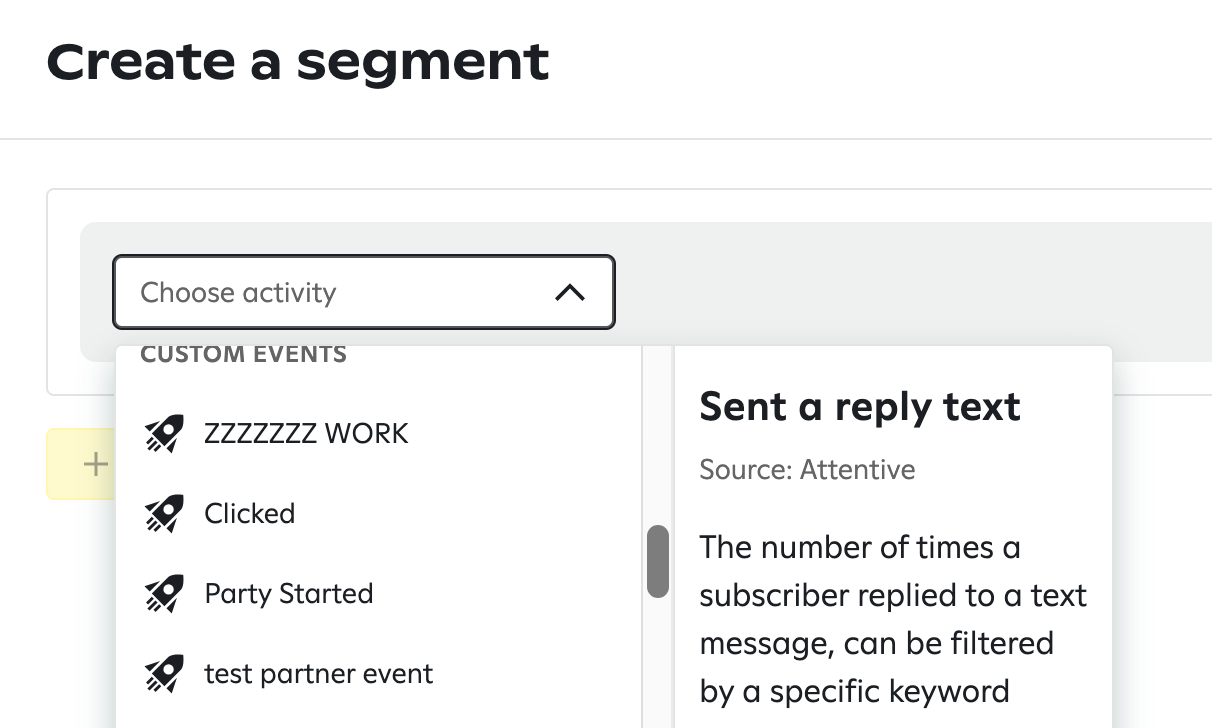The width and height of the screenshot is (1212, 728).
Task: Choose the Clicked event option
Action: [250, 514]
